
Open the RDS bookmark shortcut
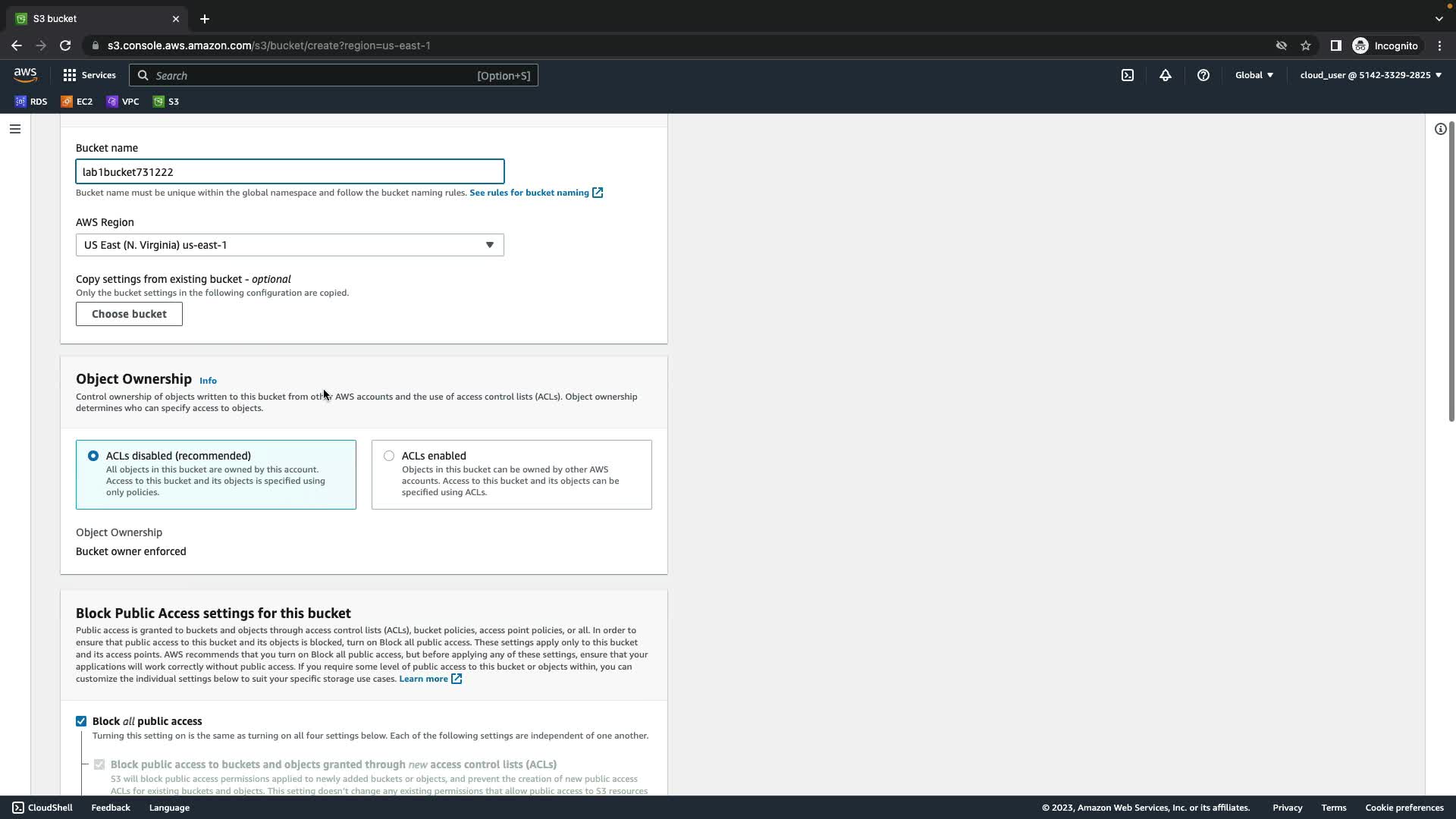pyautogui.click(x=31, y=102)
